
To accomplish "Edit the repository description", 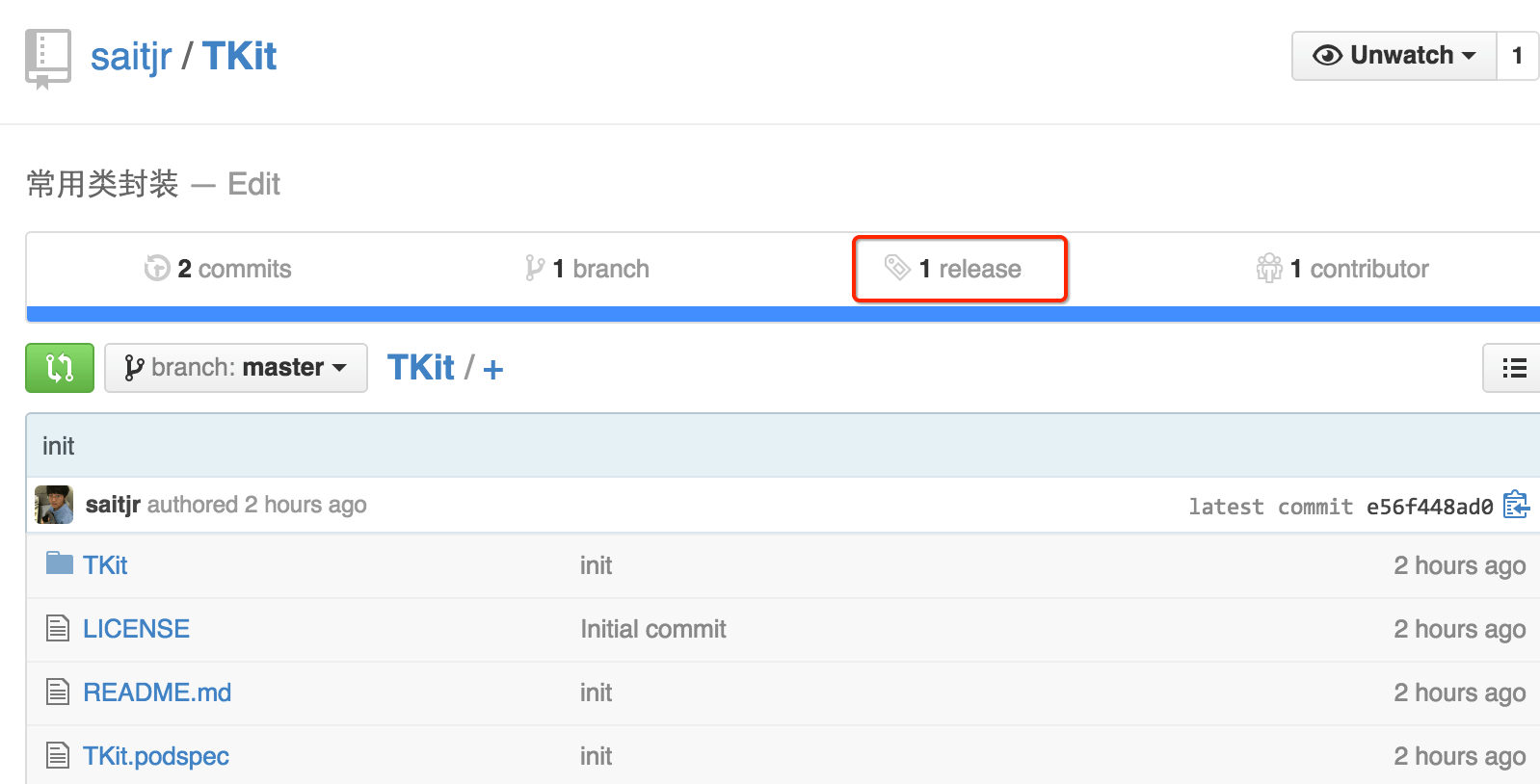I will pyautogui.click(x=253, y=184).
